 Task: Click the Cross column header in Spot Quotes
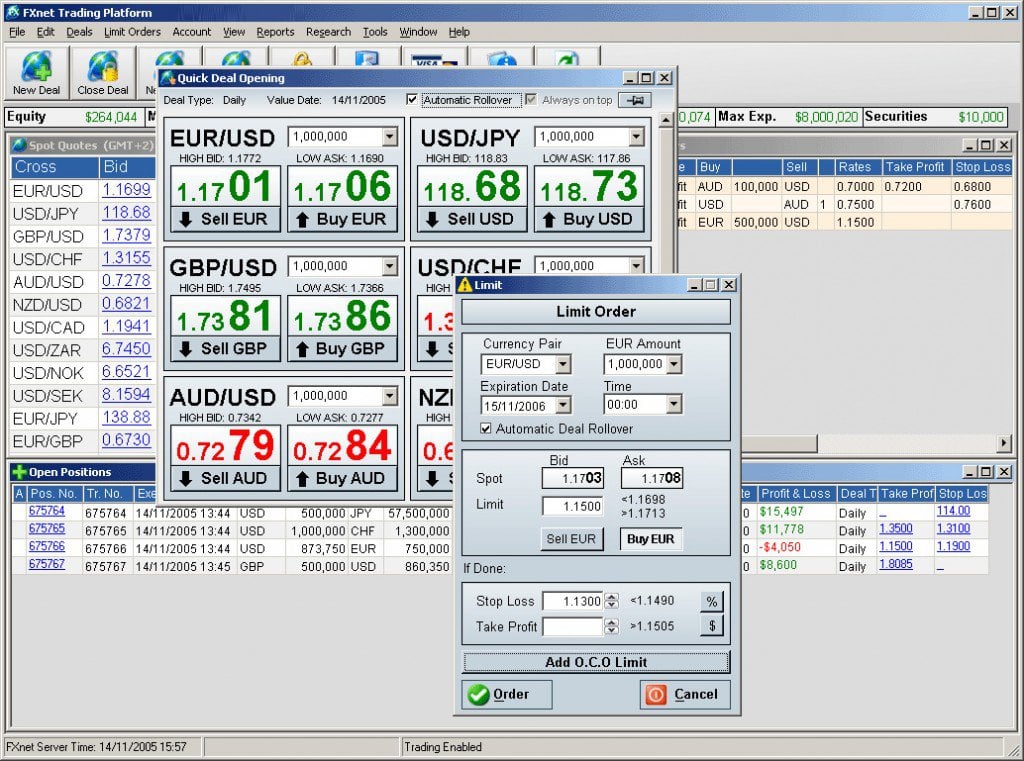coord(55,167)
